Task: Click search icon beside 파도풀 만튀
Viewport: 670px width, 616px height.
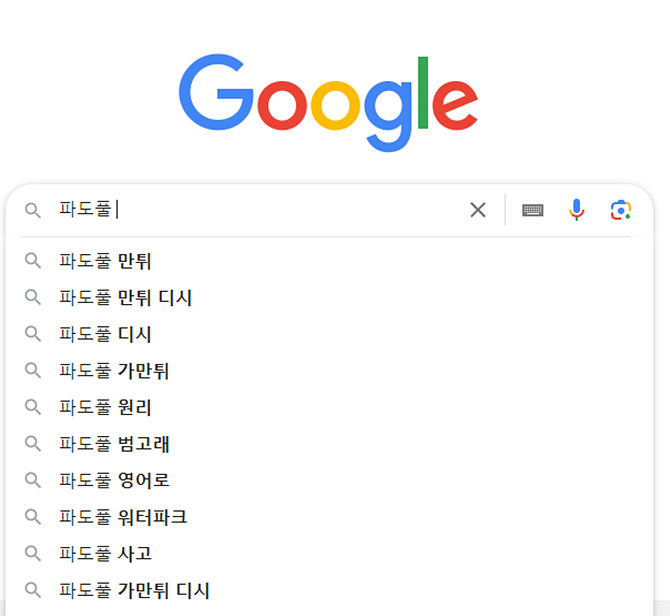Action: pos(34,261)
